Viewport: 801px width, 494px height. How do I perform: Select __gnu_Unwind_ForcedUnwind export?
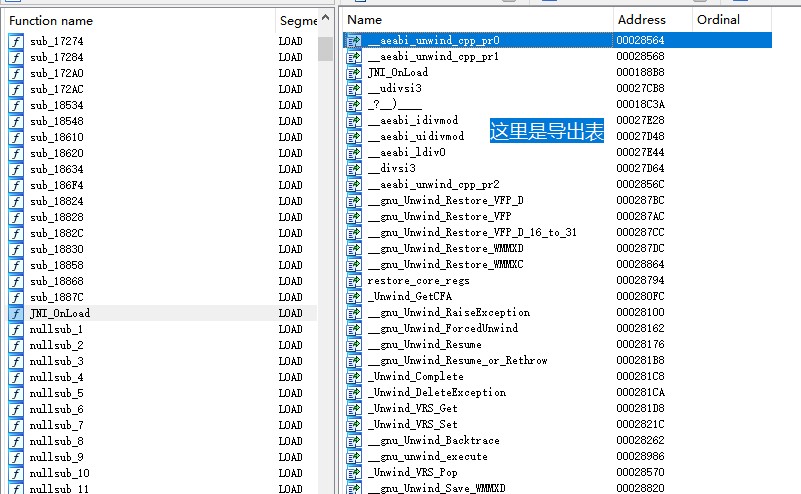557,328
